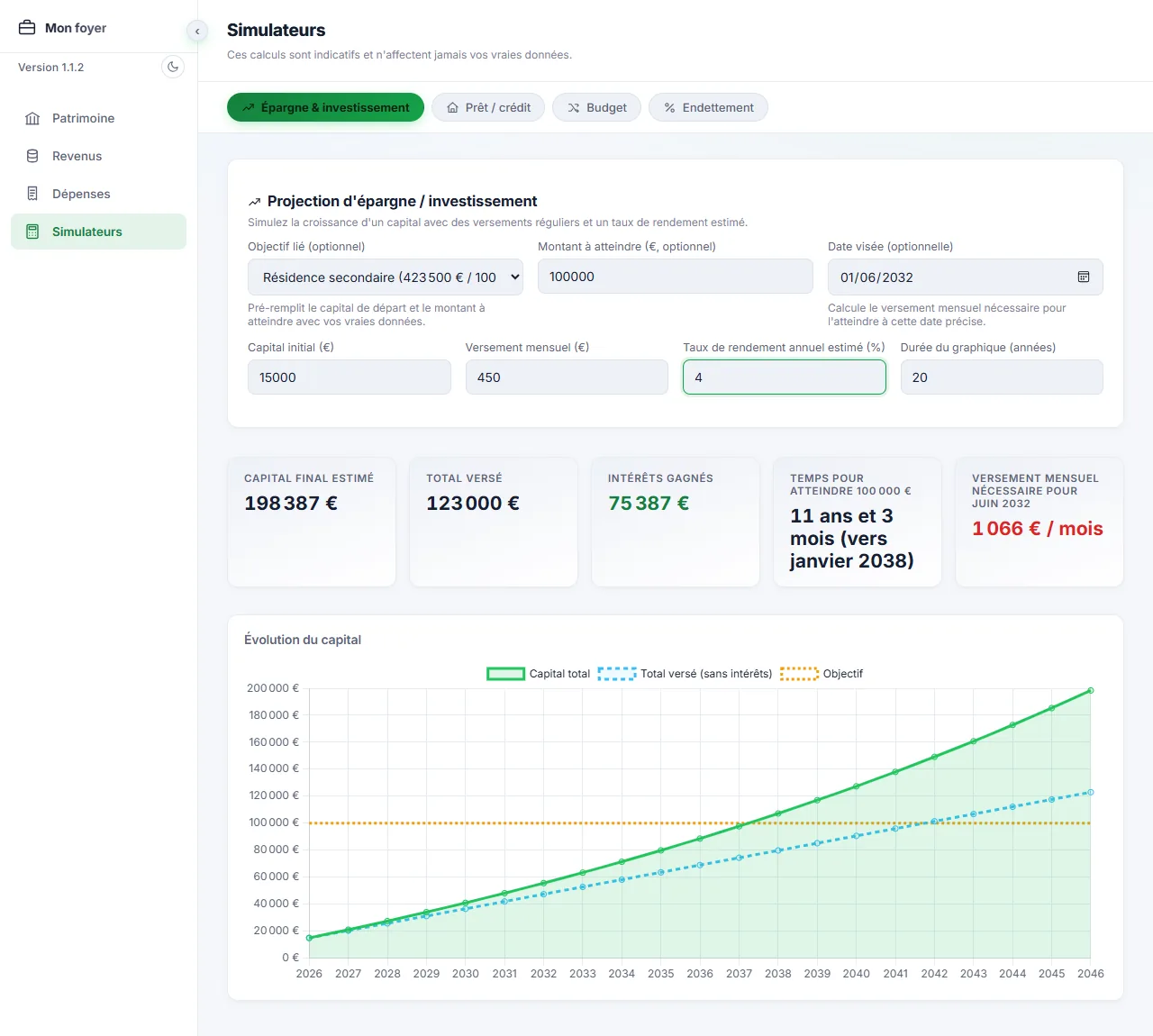Toggle the Total versé legend swatch
This screenshot has width=1153, height=1036.
coord(617,674)
